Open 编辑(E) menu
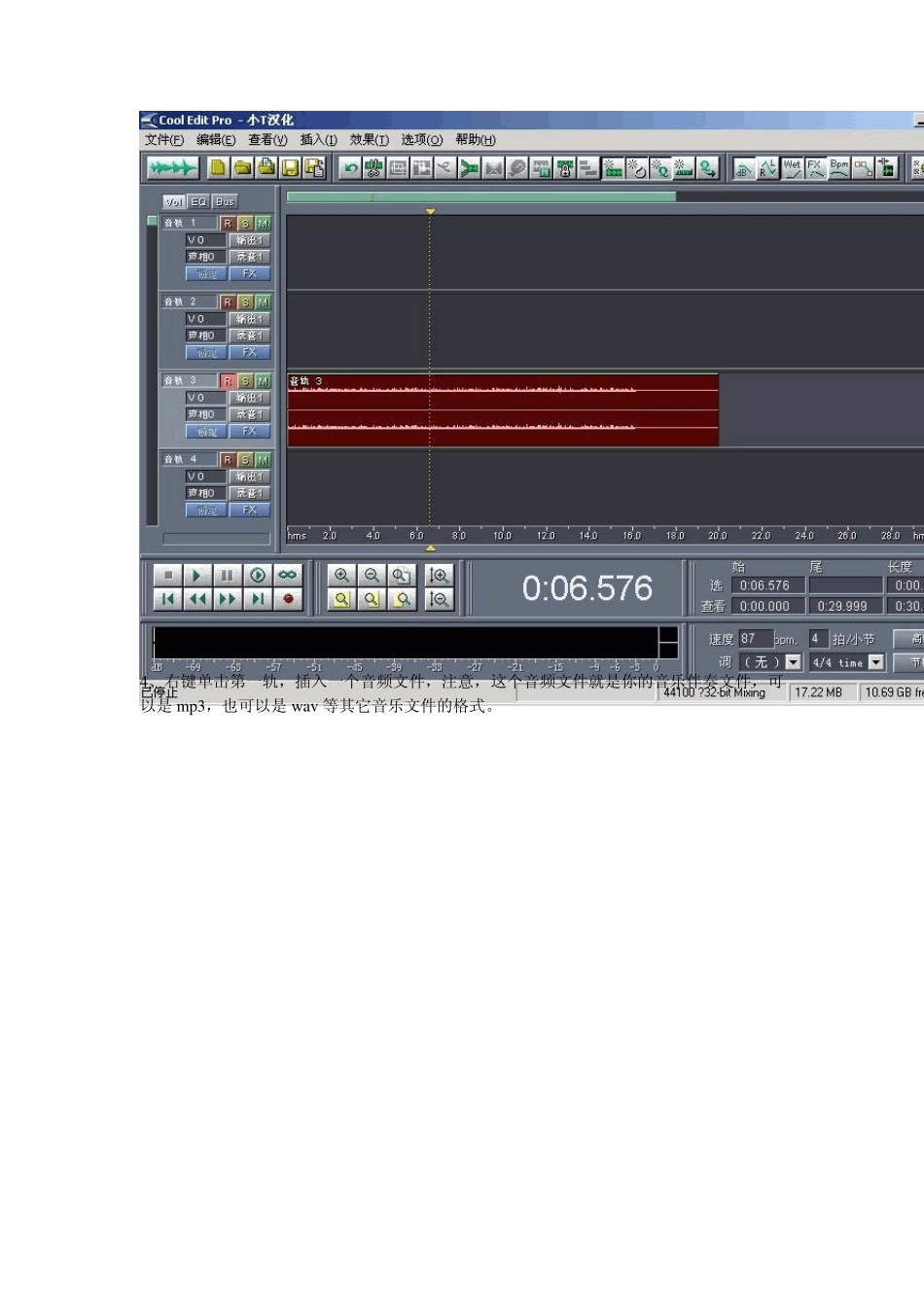924x1307 pixels. pos(216,140)
